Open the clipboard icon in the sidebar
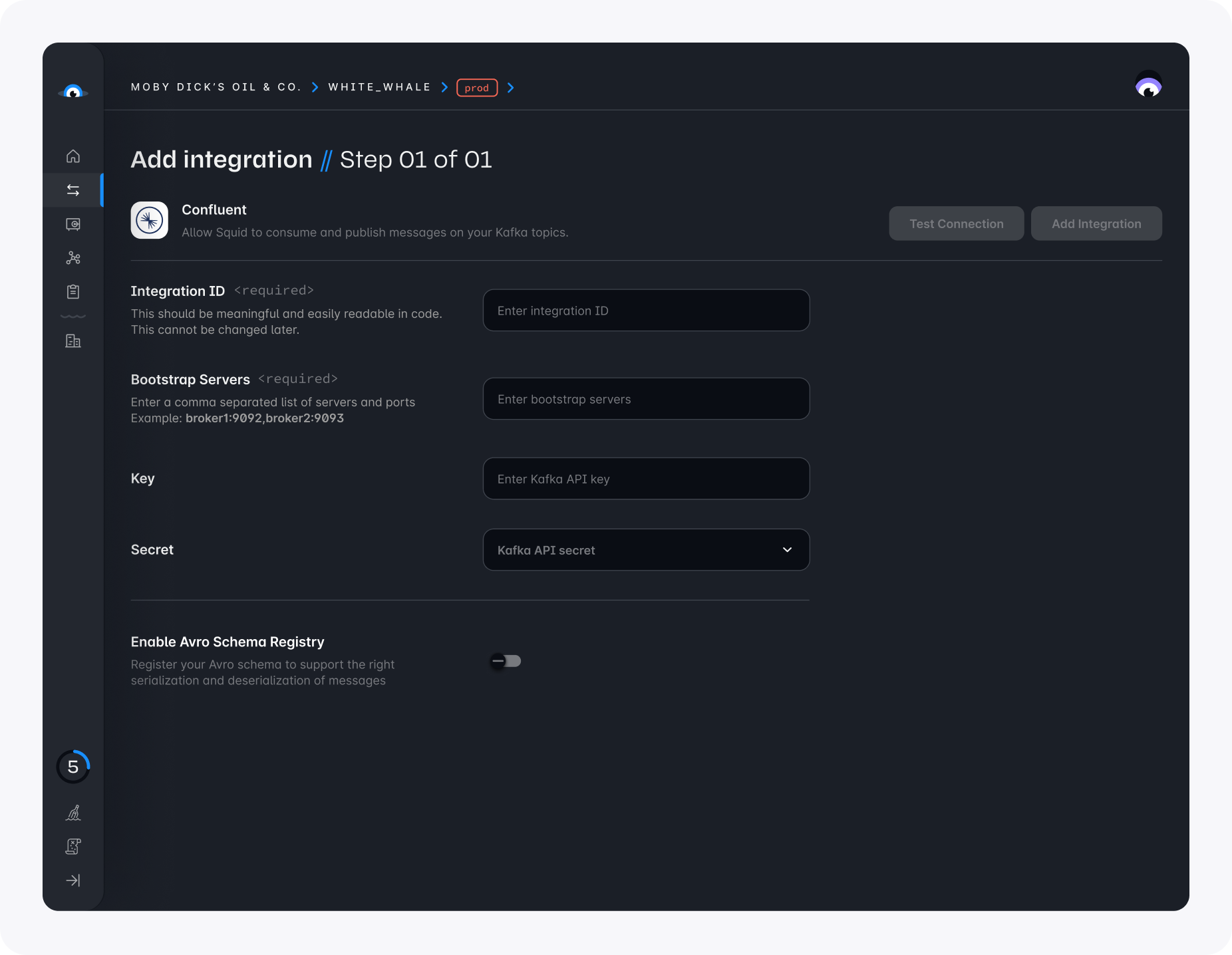Image resolution: width=1232 pixels, height=955 pixels. (x=73, y=291)
